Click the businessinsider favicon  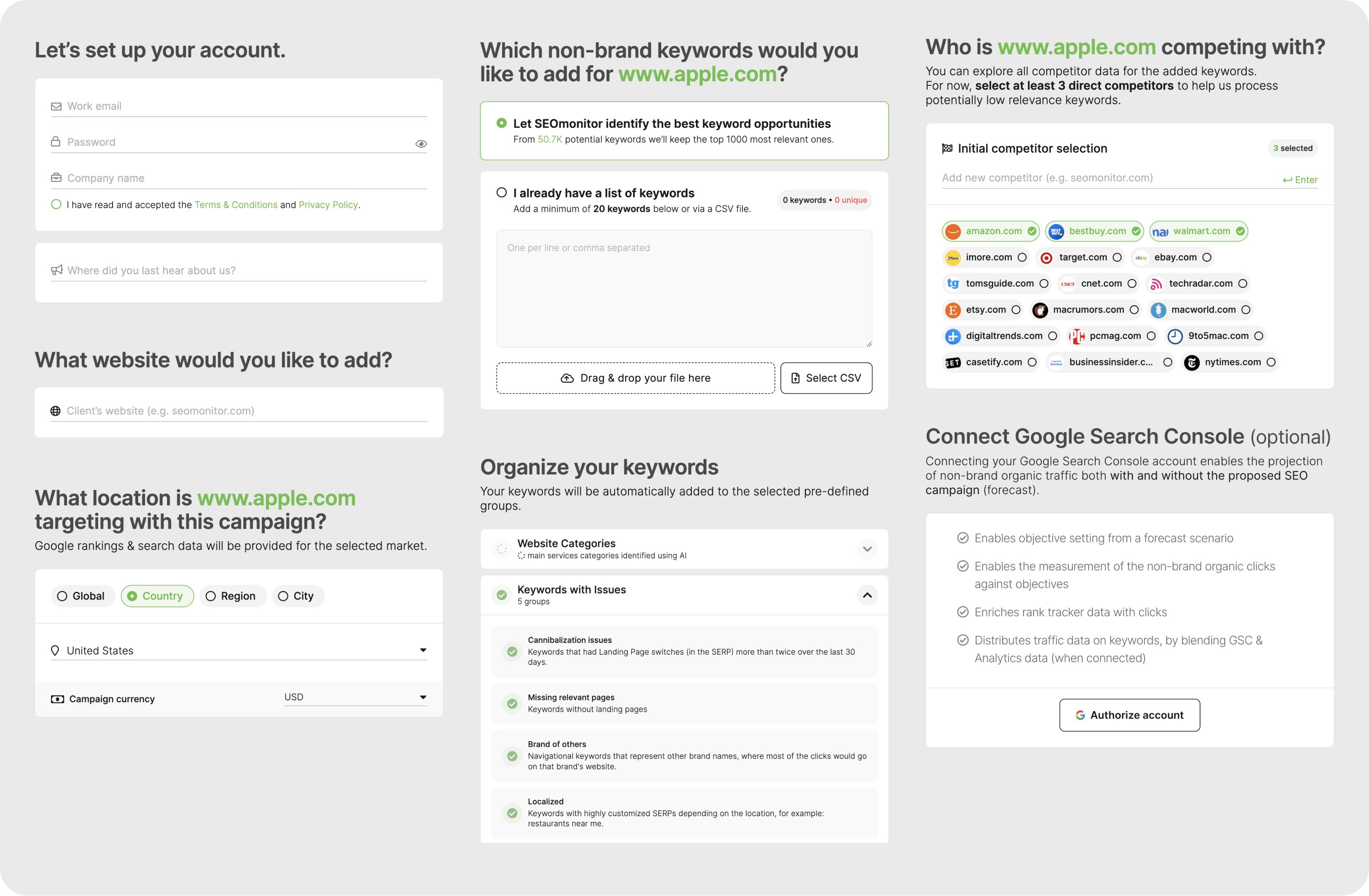(1056, 362)
